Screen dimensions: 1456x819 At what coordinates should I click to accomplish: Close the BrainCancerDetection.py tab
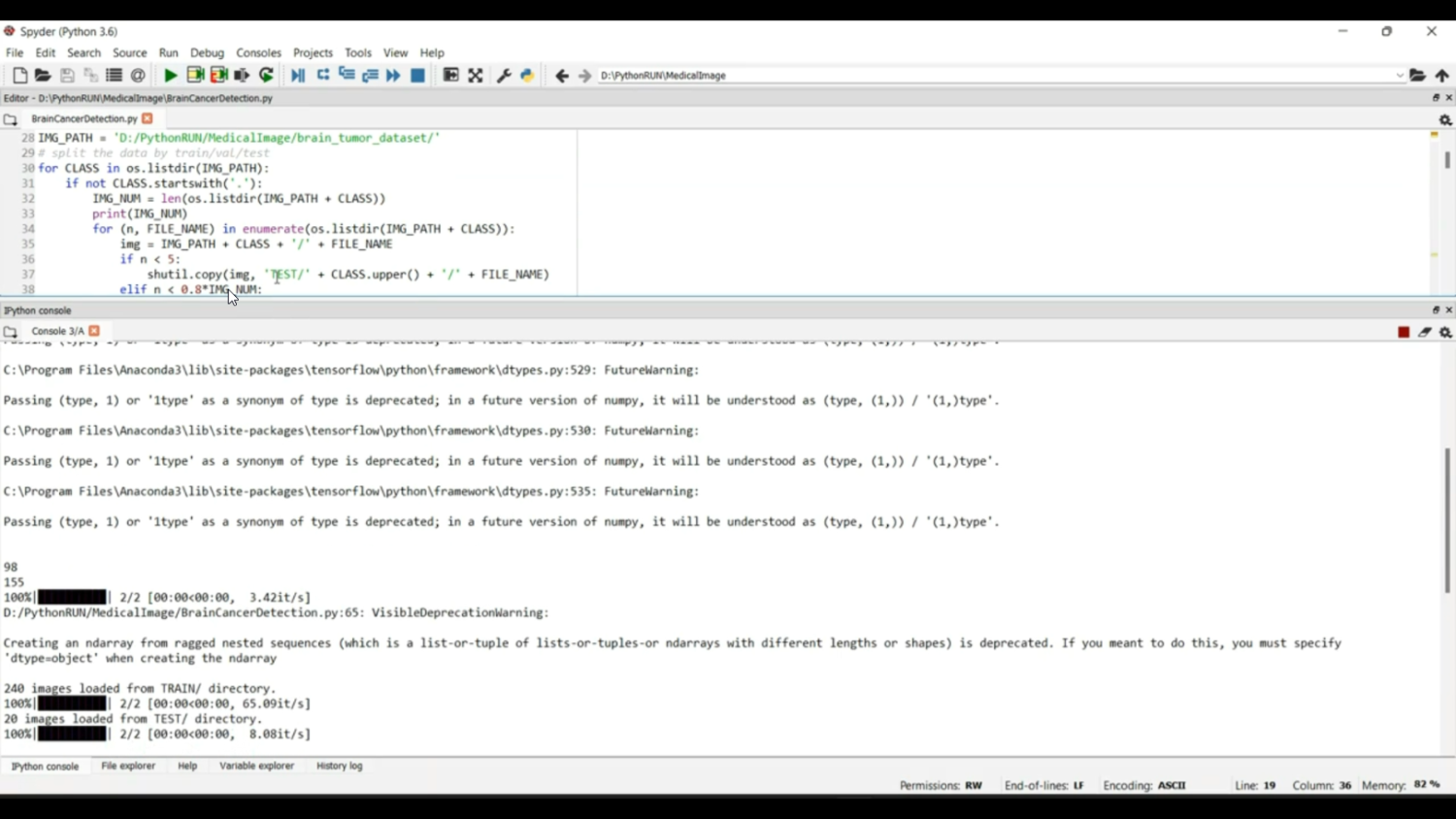pyautogui.click(x=148, y=118)
